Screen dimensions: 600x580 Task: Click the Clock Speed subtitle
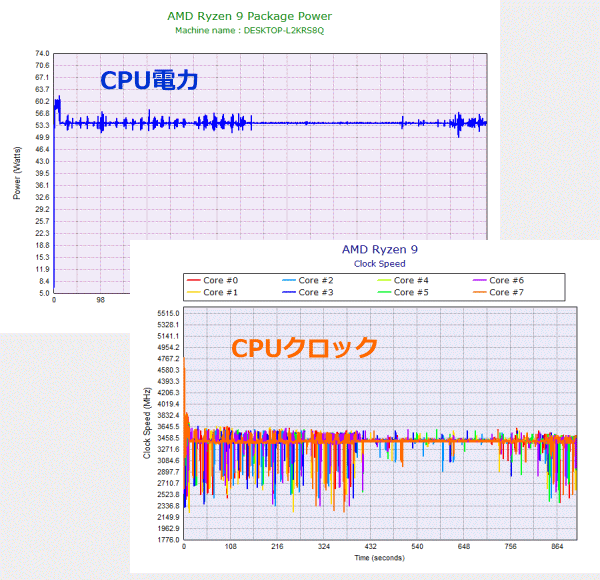click(x=380, y=264)
